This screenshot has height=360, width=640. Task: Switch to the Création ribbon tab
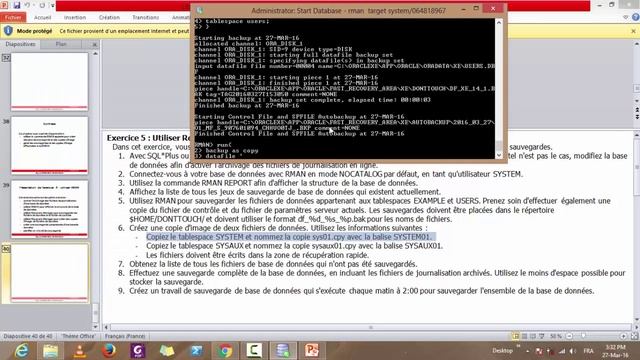109,18
